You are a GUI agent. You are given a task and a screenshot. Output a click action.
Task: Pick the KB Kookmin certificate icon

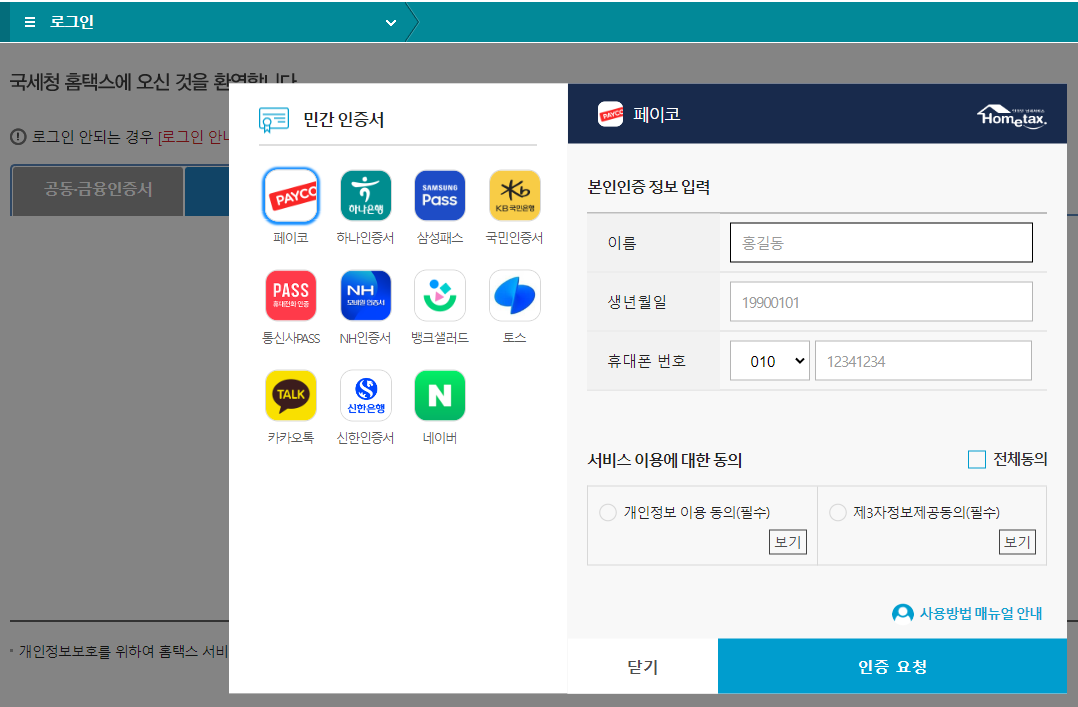514,196
